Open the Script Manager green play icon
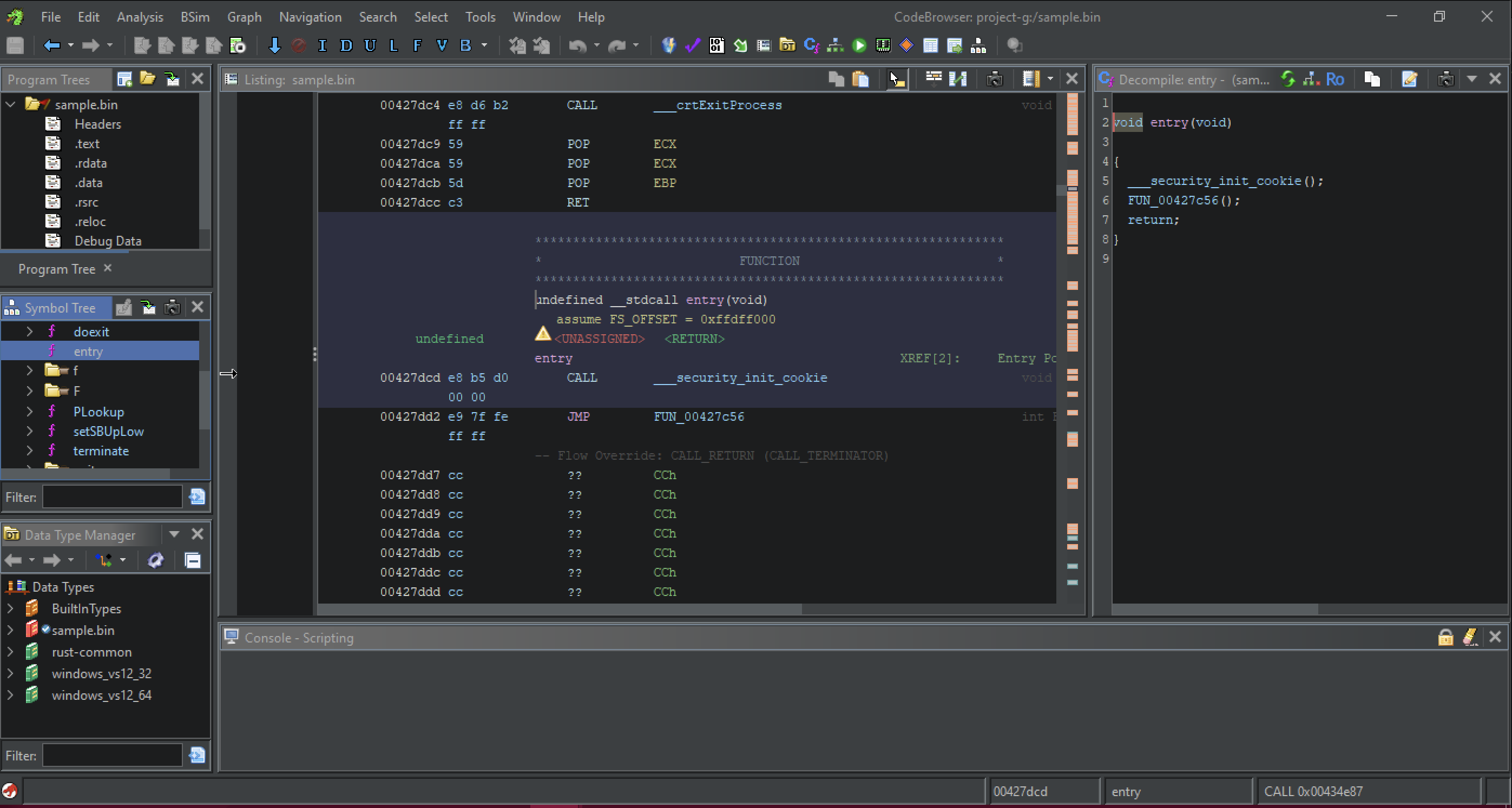The width and height of the screenshot is (1512, 808). click(x=859, y=45)
